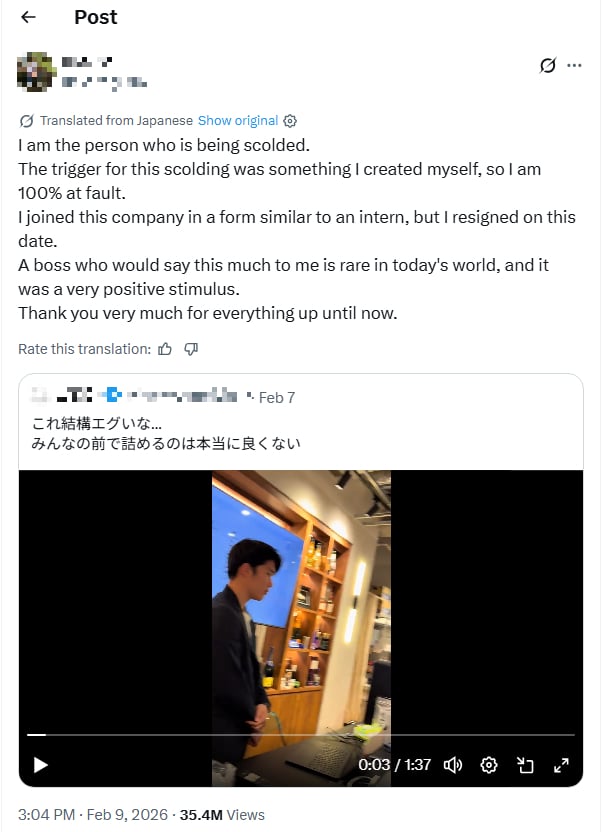
Task: Mute the video with the speaker icon
Action: coord(453,764)
